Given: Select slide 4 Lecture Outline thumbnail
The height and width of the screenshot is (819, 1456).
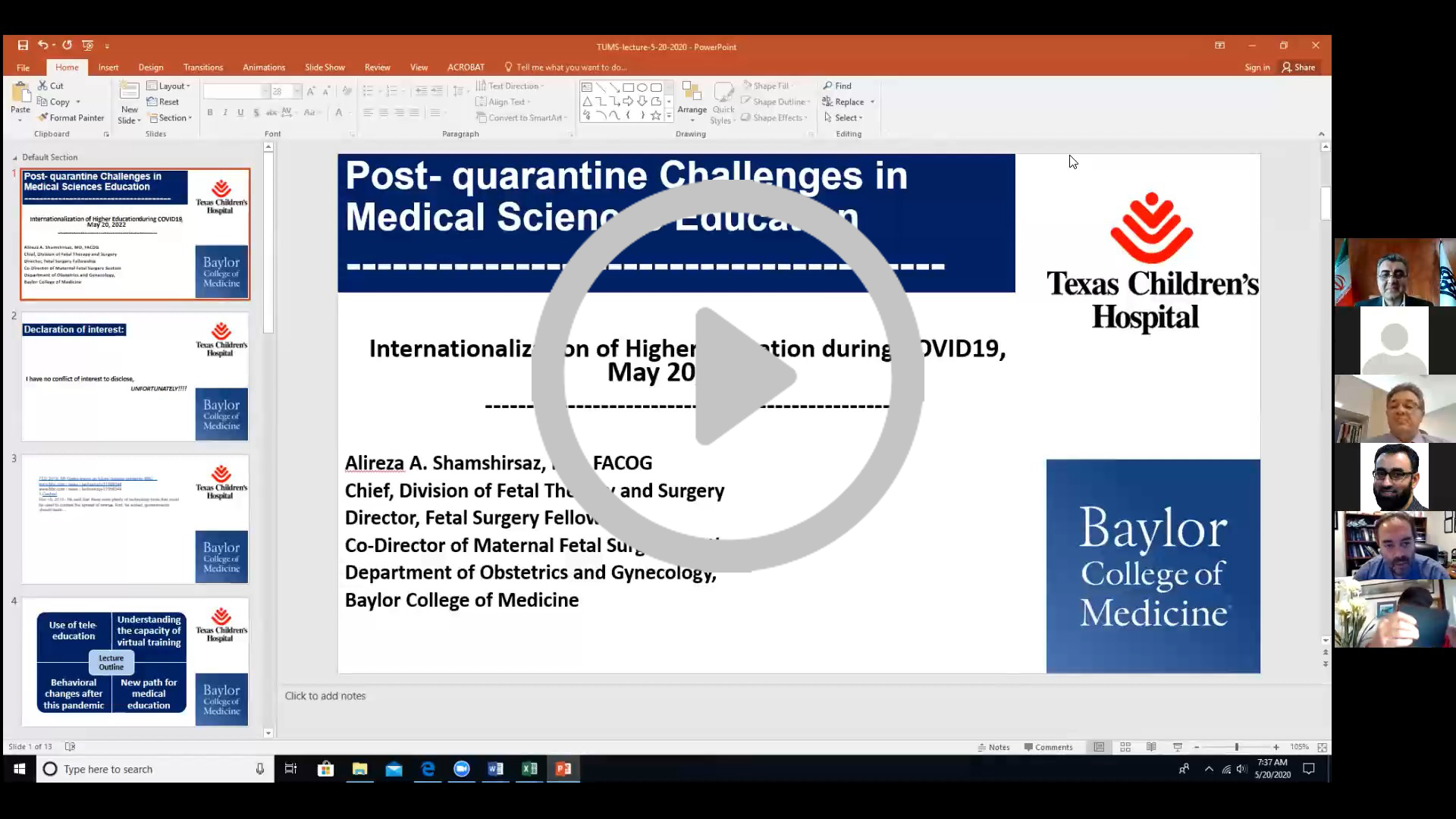Looking at the screenshot, I should pyautogui.click(x=135, y=662).
